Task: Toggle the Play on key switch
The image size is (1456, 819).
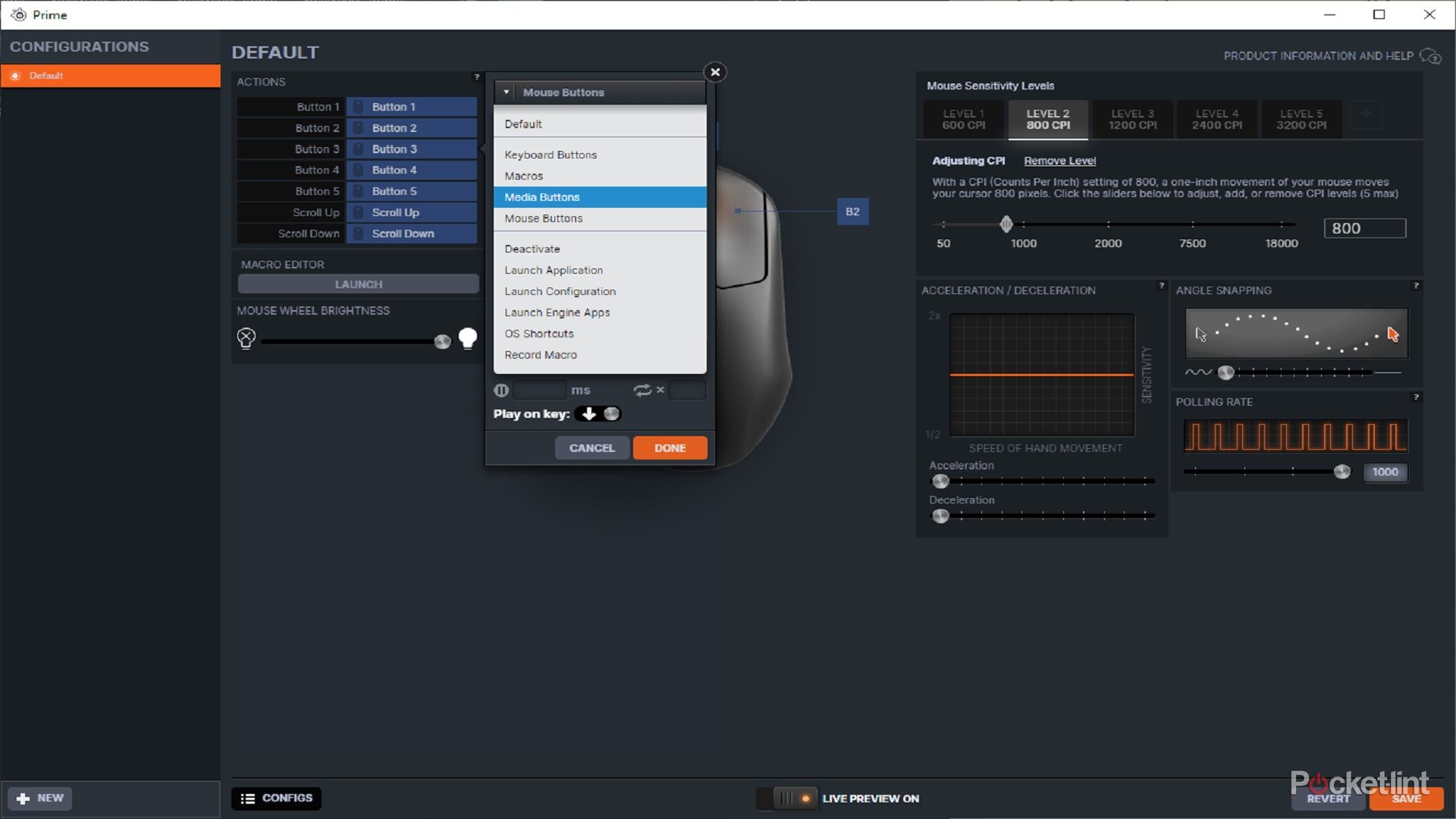Action: (598, 414)
